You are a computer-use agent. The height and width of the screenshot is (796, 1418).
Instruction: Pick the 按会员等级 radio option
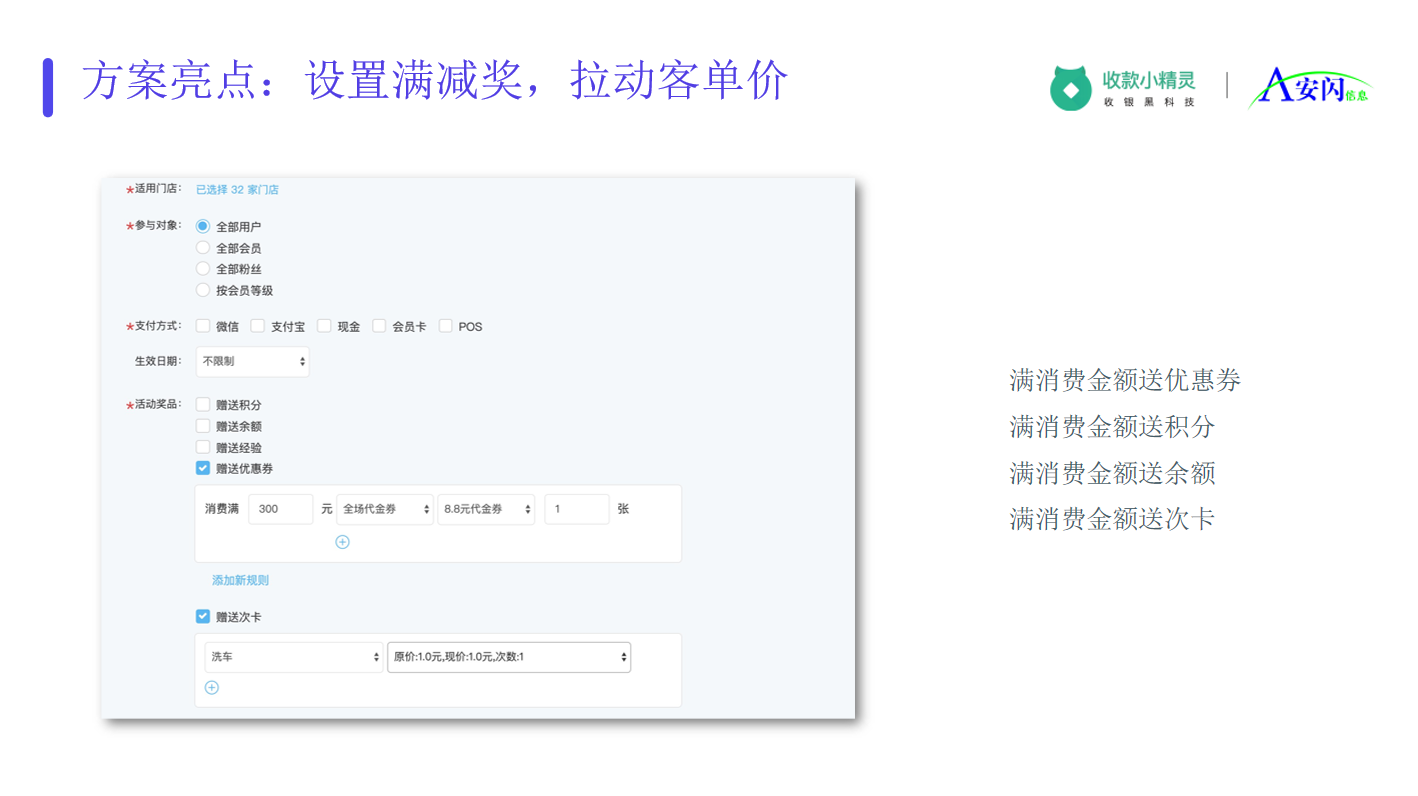pyautogui.click(x=203, y=290)
